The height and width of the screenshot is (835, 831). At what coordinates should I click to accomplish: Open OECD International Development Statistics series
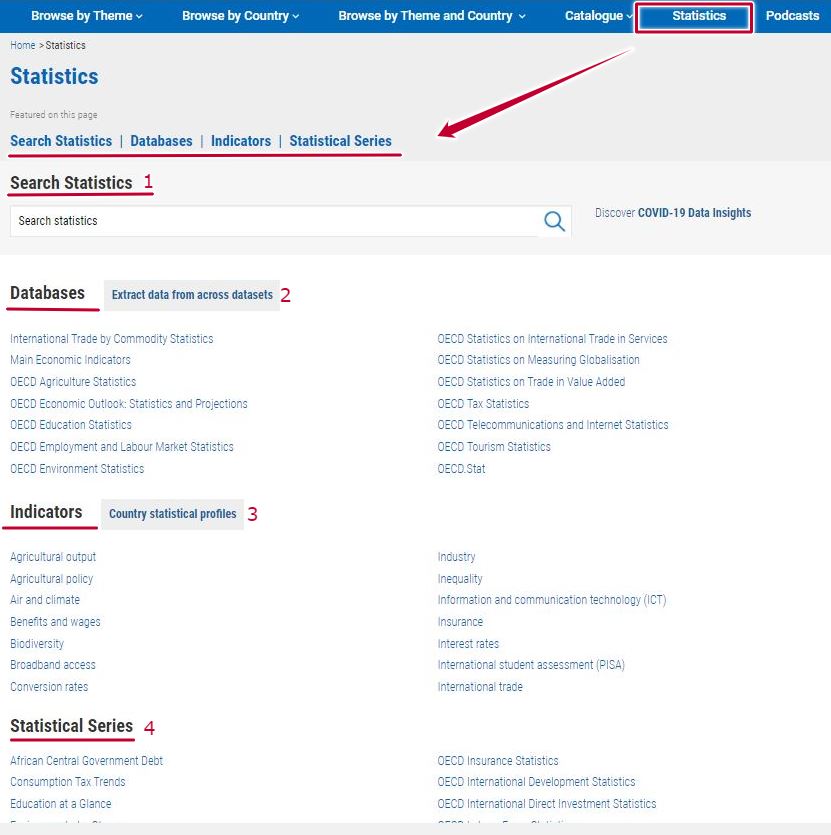(x=536, y=782)
